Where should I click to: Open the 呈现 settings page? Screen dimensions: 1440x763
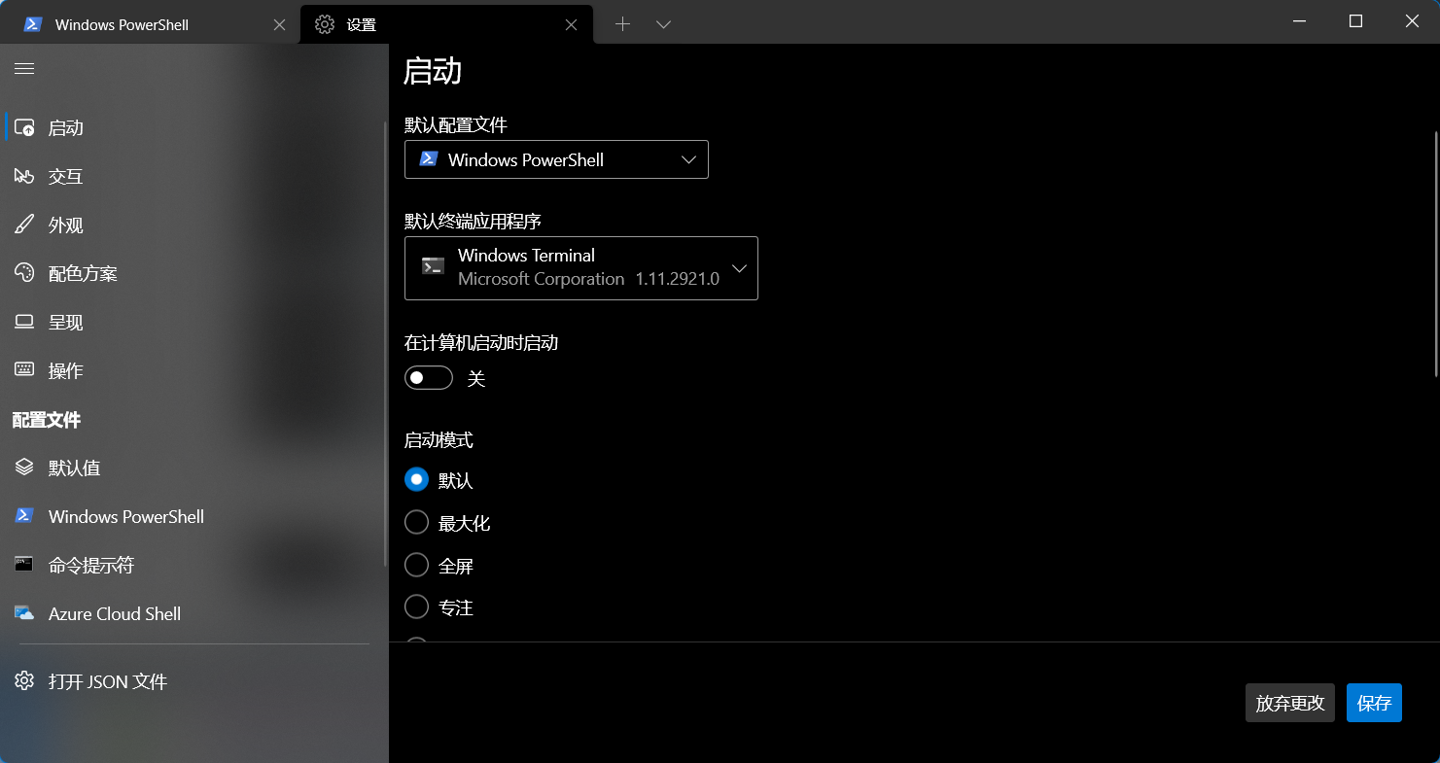coord(194,322)
